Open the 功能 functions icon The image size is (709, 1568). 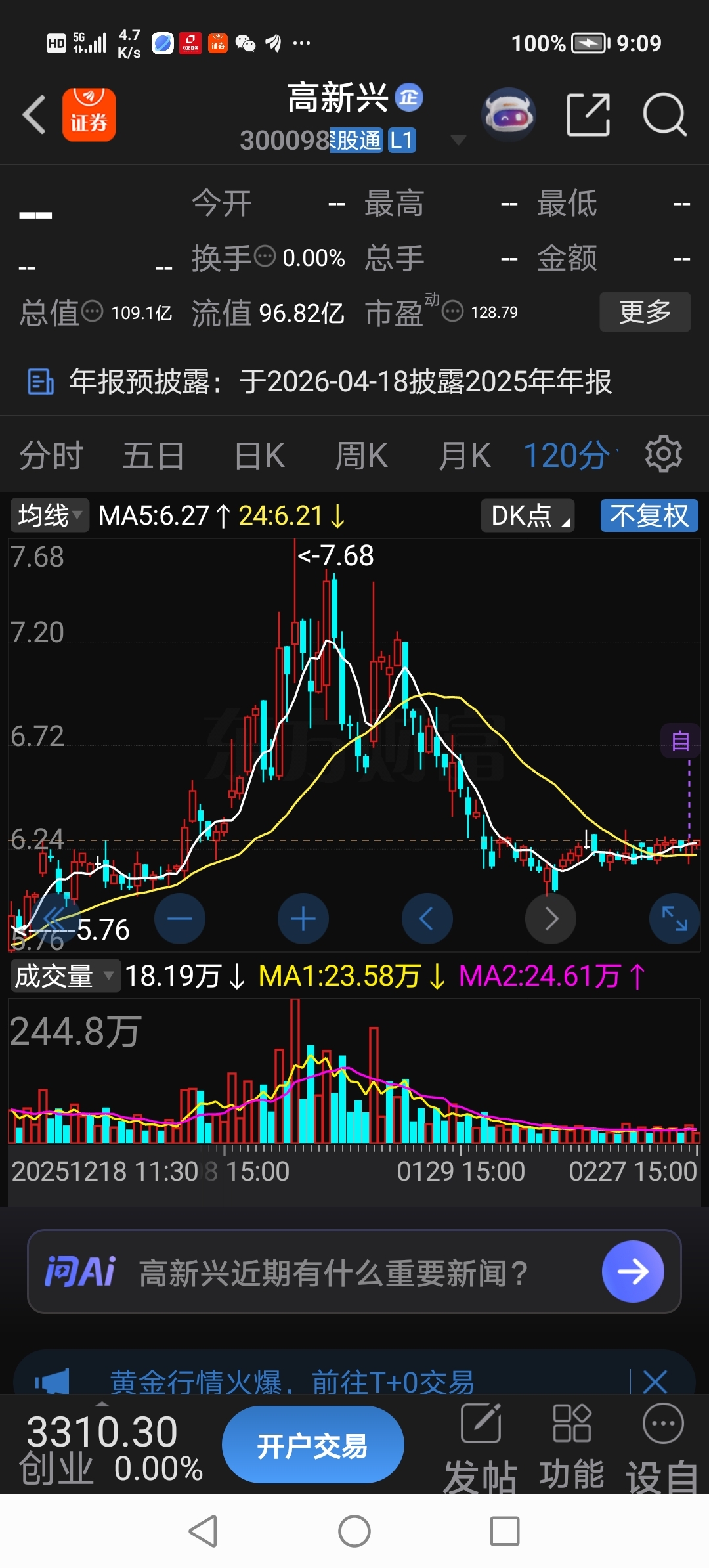(572, 1449)
